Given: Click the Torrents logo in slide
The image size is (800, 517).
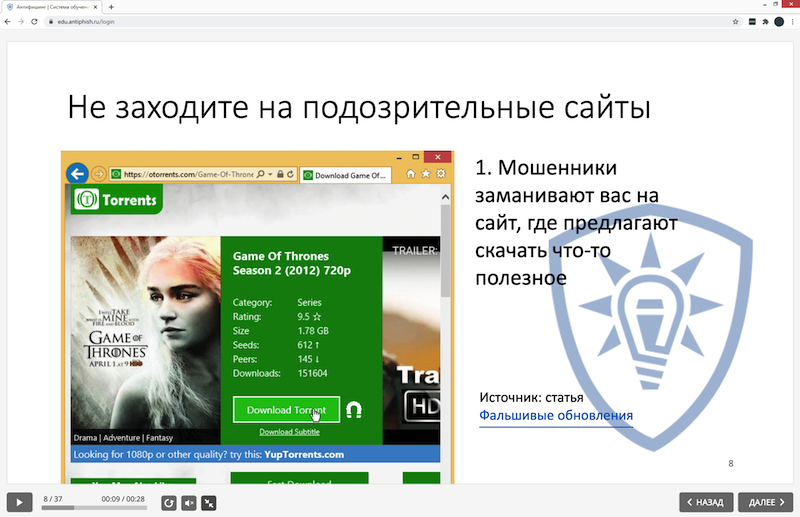Looking at the screenshot, I should coord(116,200).
